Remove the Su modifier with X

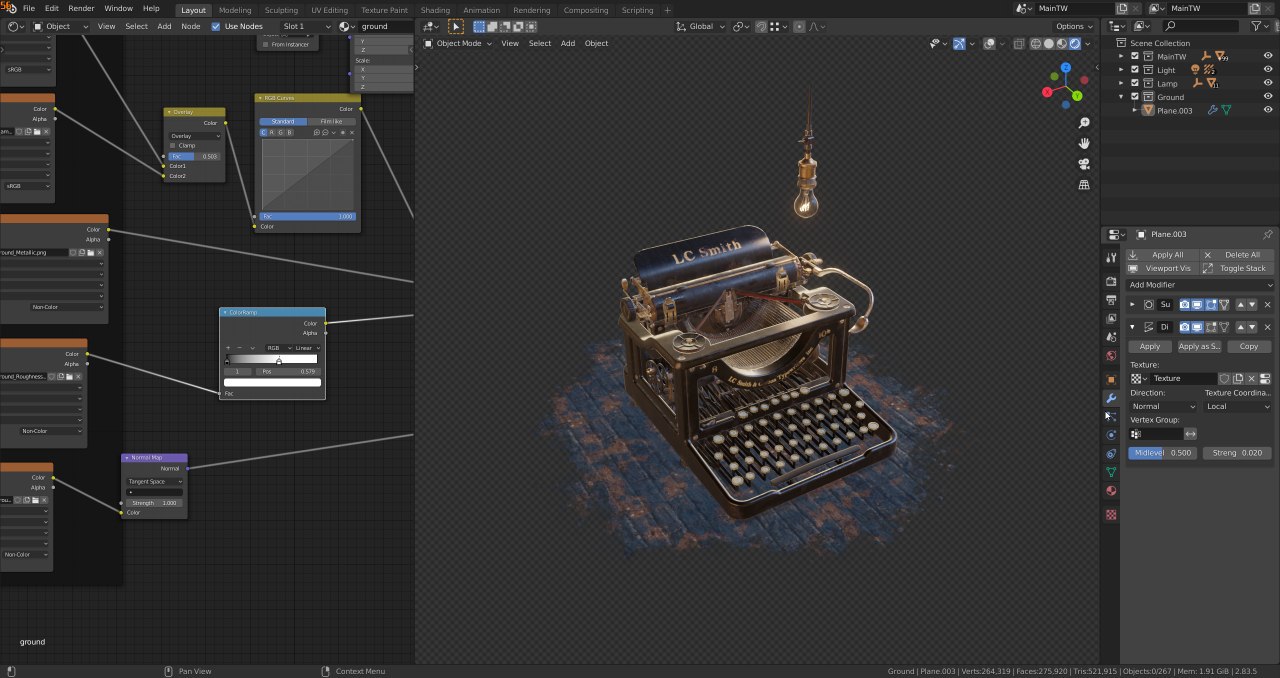1268,304
